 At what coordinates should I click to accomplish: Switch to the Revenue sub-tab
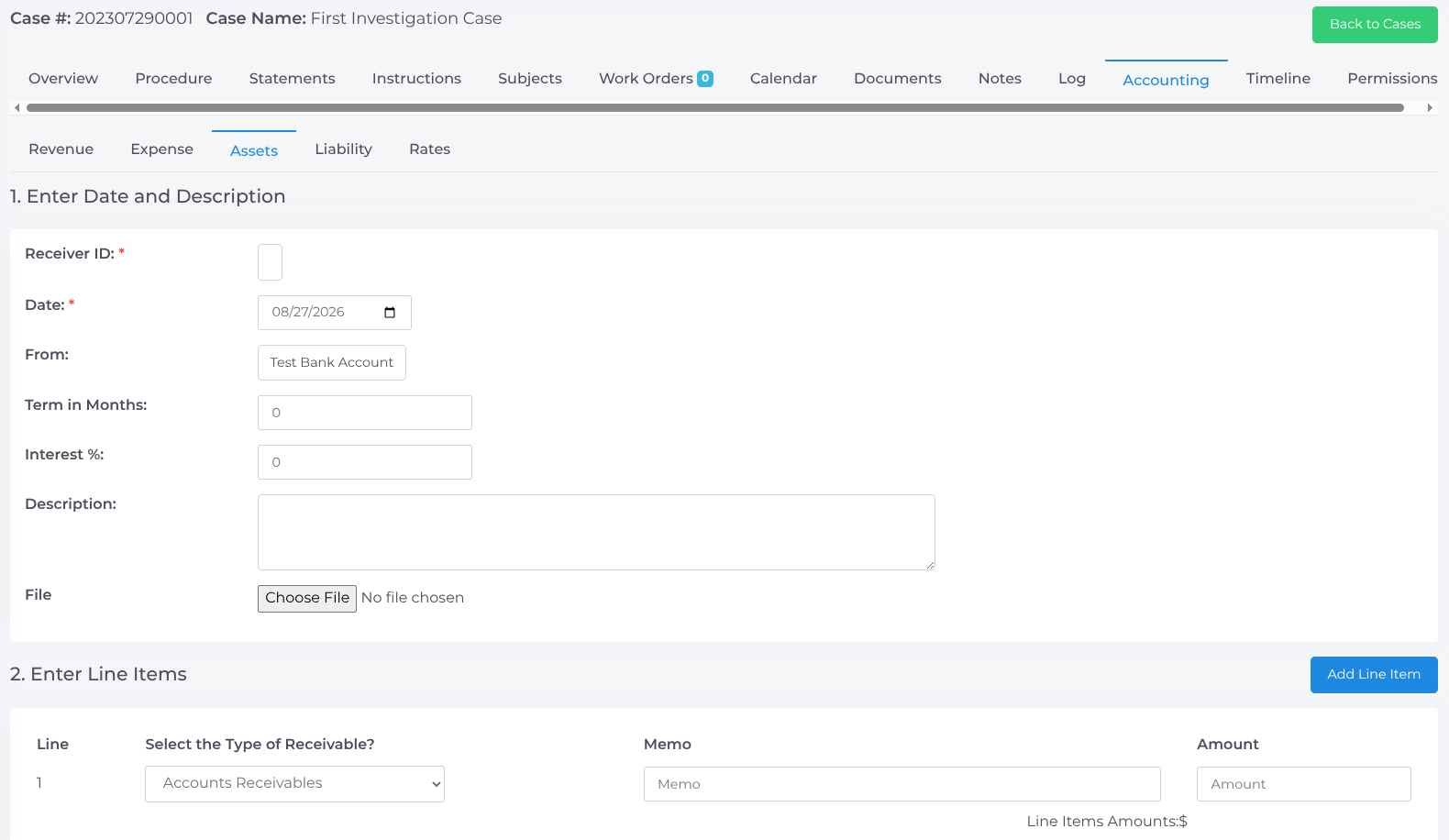pyautogui.click(x=61, y=149)
